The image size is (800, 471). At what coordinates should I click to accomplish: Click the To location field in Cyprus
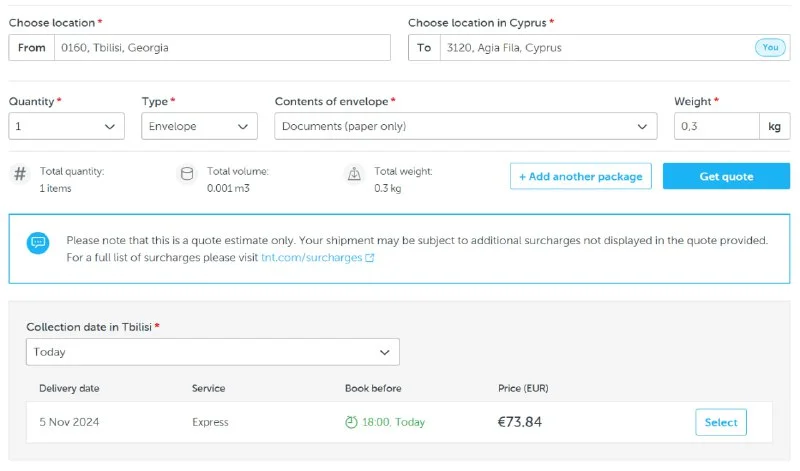pos(595,48)
